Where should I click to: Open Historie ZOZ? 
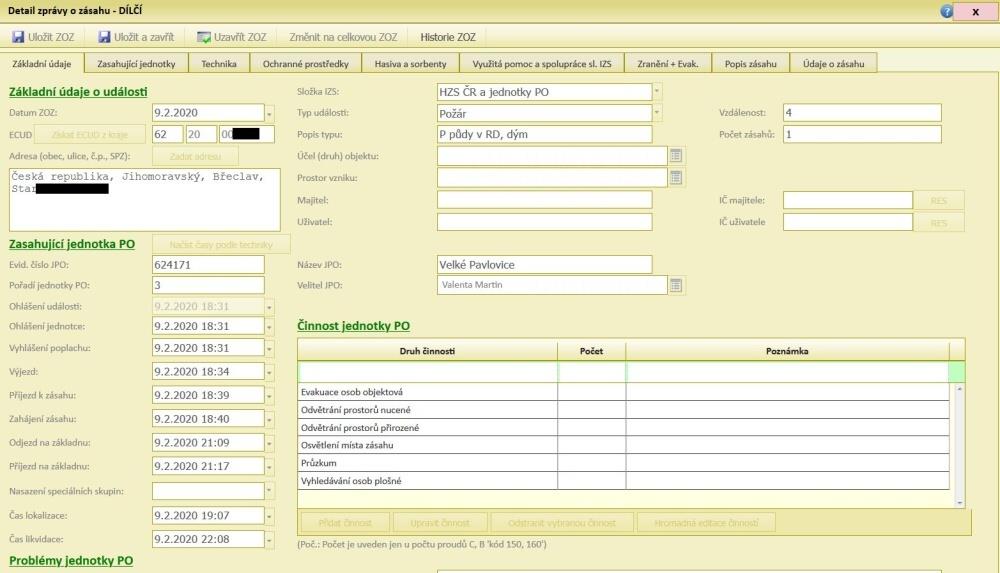point(448,37)
